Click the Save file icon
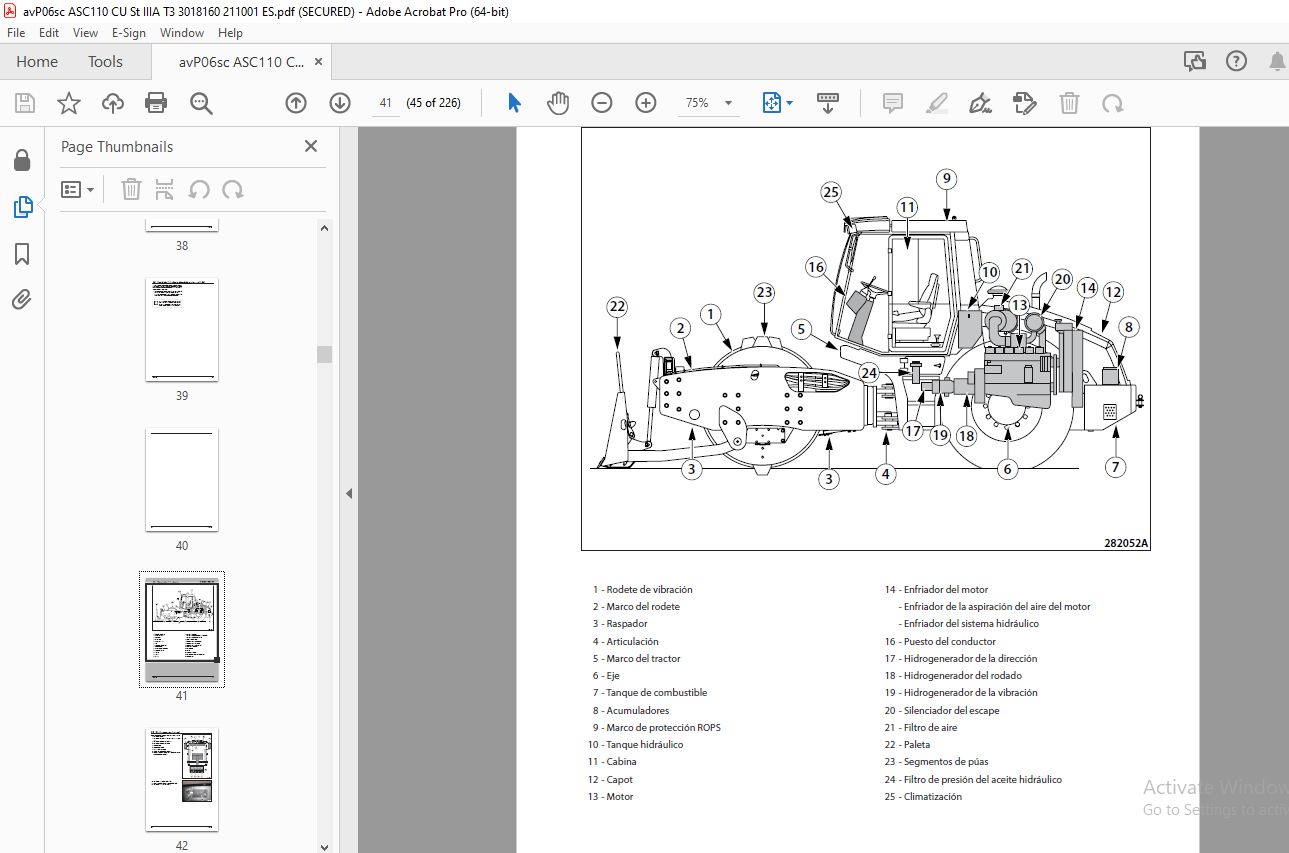The height and width of the screenshot is (853, 1289). click(25, 103)
